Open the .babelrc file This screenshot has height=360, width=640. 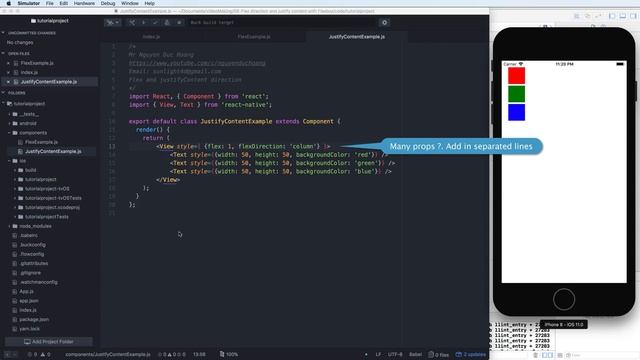tap(29, 236)
